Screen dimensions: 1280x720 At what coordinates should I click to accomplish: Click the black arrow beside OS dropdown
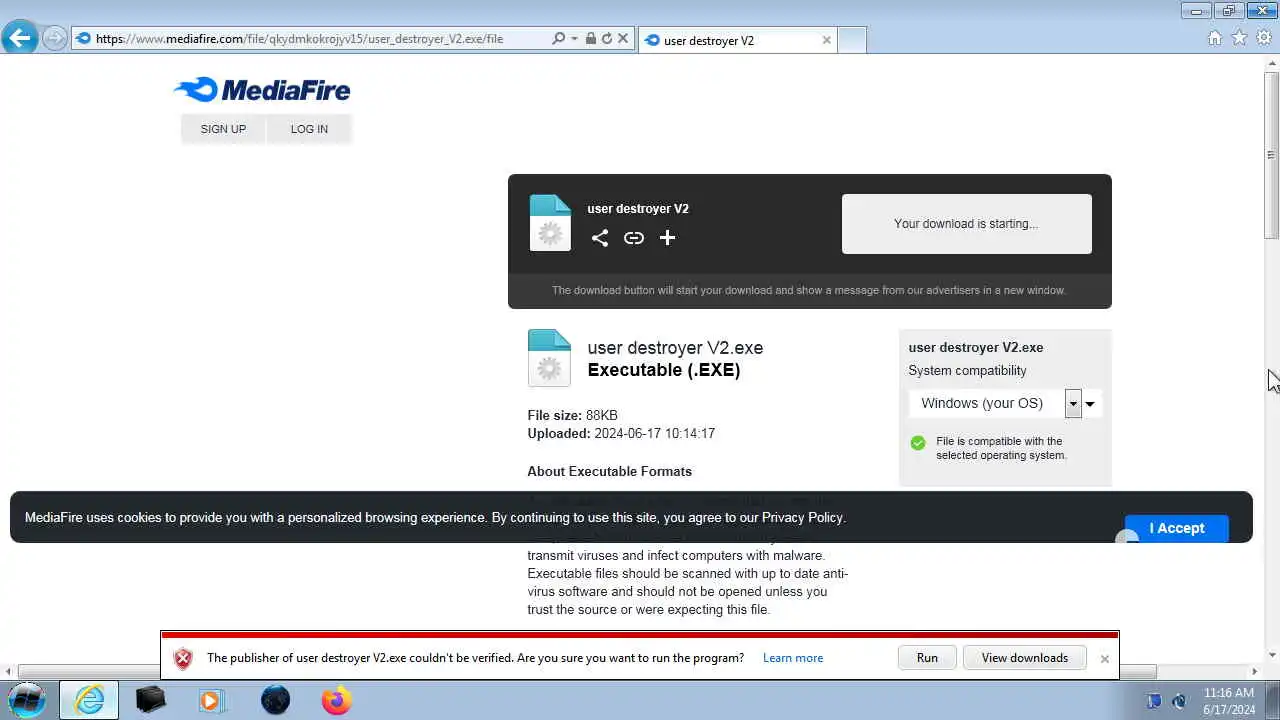pos(1090,404)
